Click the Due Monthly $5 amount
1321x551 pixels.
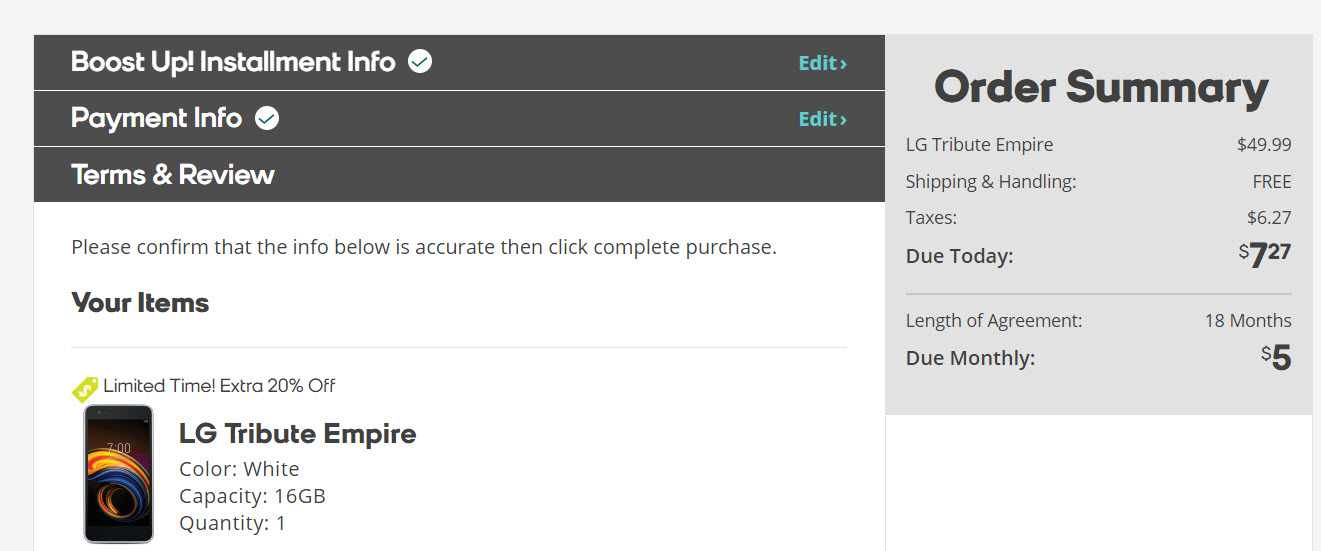point(1276,357)
